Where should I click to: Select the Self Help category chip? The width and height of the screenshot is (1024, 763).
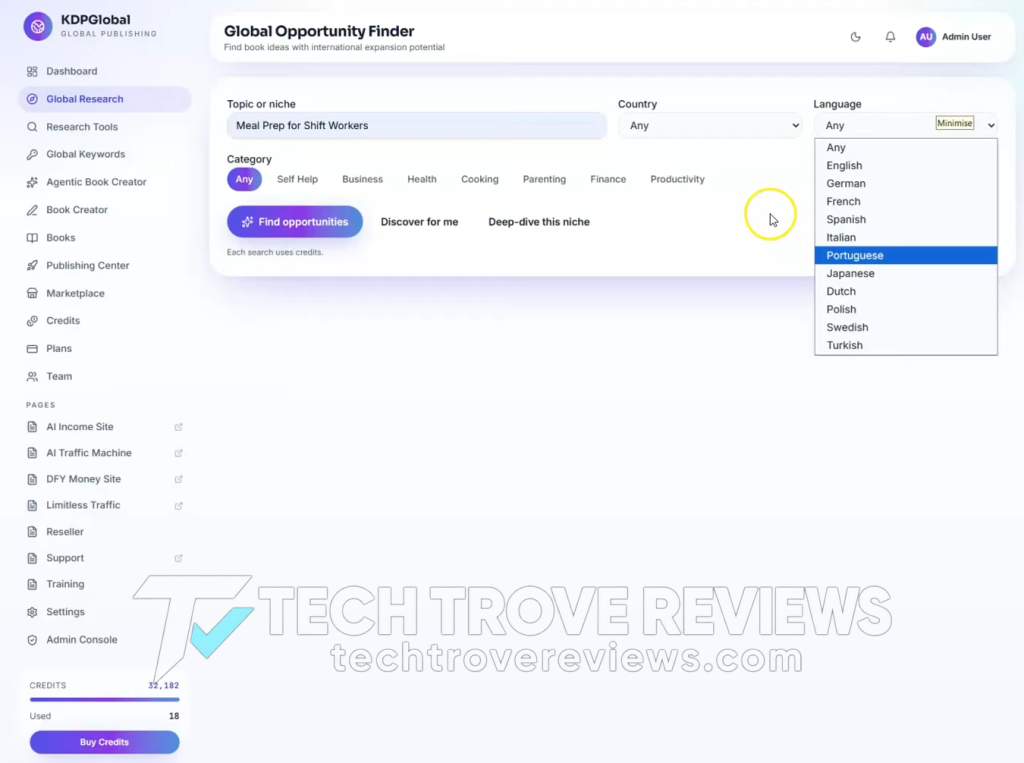(297, 179)
